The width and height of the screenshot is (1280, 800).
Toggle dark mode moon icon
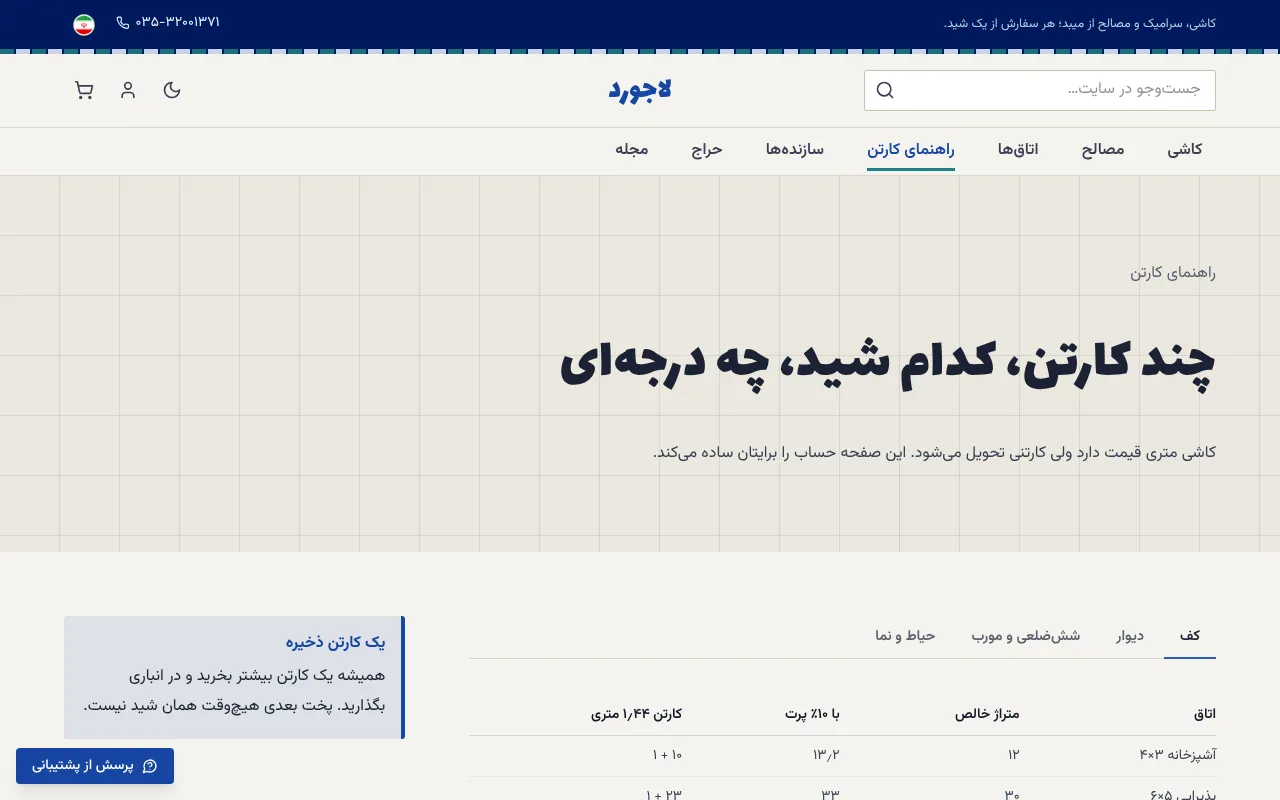pyautogui.click(x=172, y=90)
